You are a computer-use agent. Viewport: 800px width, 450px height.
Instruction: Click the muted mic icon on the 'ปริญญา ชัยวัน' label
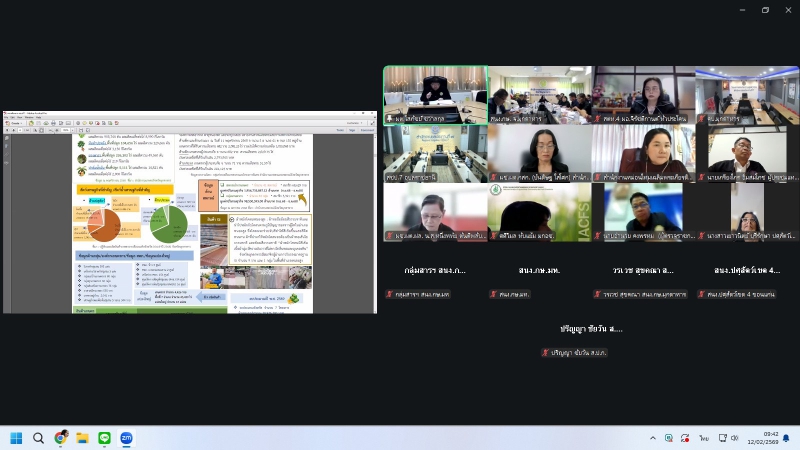click(546, 352)
